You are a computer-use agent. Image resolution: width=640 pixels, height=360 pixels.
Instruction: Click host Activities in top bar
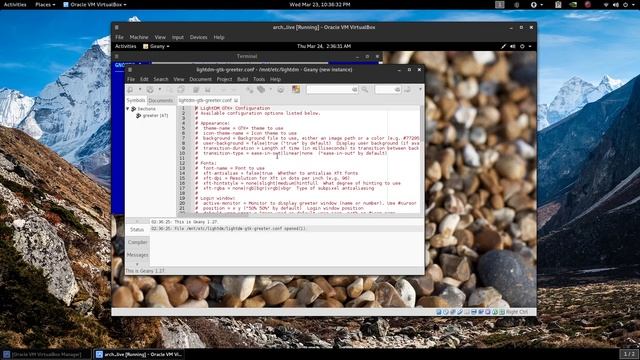(15, 4)
